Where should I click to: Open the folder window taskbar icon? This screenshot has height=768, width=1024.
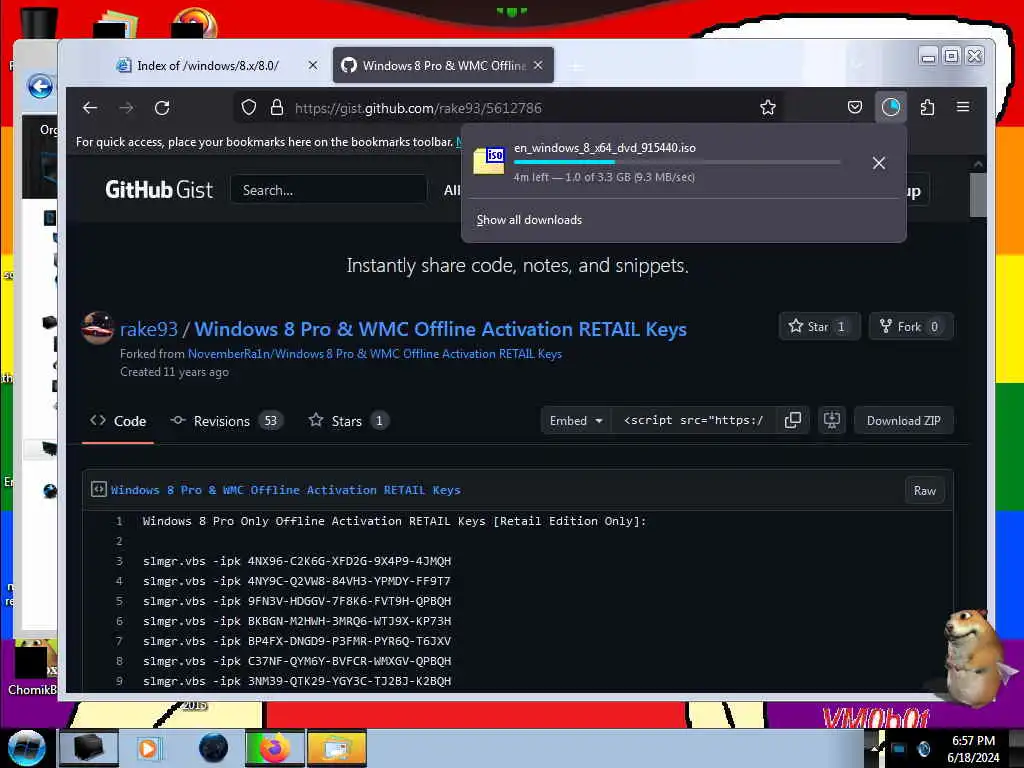tap(337, 748)
